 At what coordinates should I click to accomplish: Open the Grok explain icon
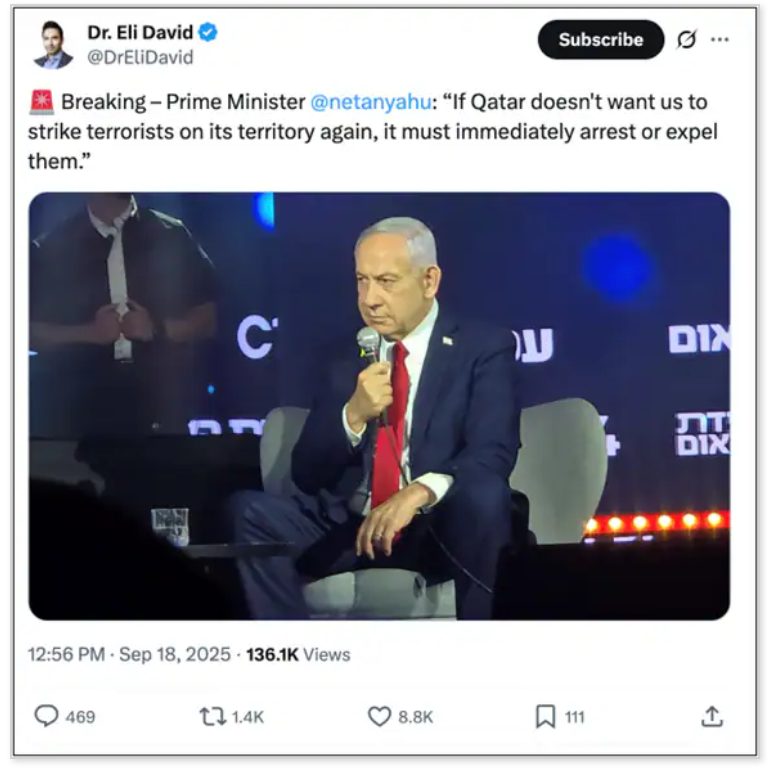point(686,39)
